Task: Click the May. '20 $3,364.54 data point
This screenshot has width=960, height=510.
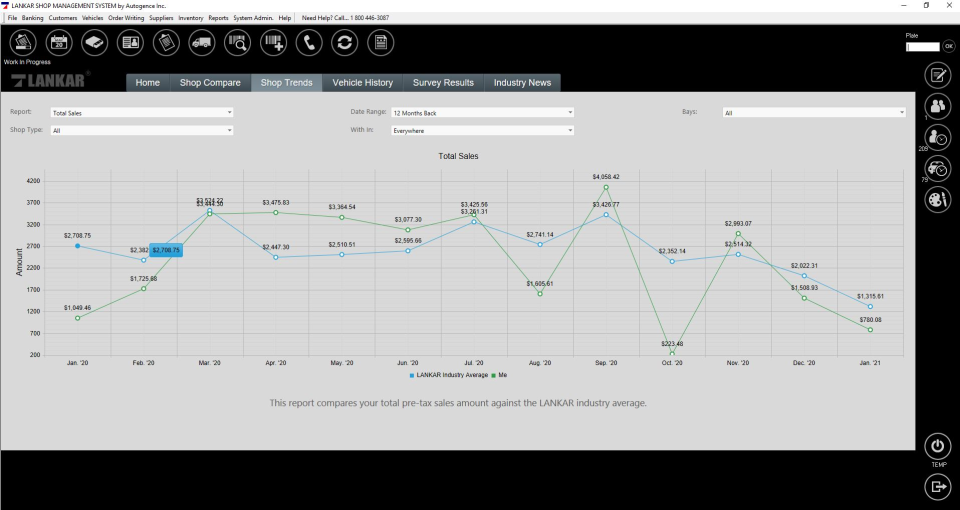Action: (342, 217)
